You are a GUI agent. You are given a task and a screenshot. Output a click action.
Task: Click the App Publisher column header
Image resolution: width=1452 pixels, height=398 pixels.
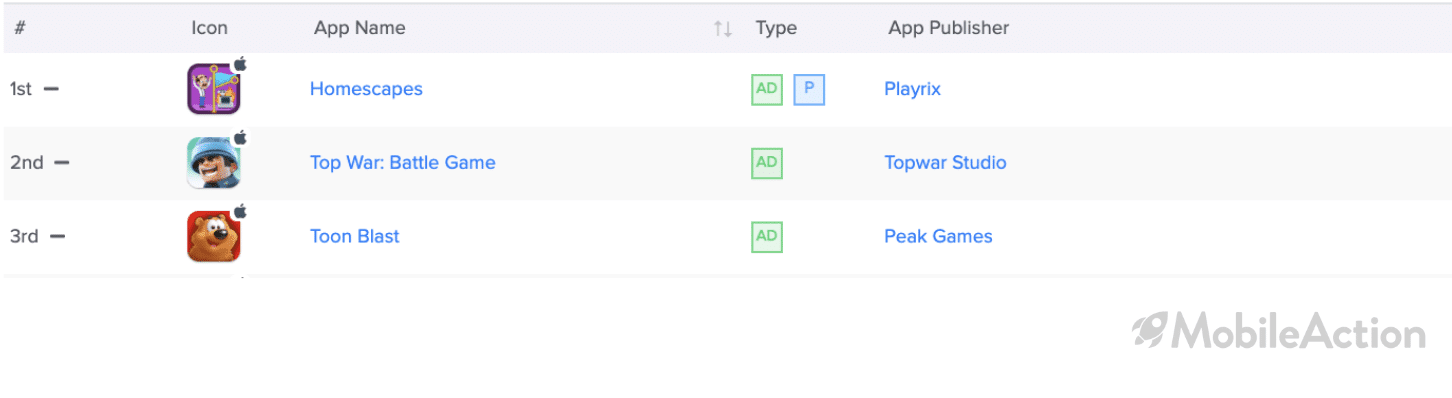(x=949, y=28)
